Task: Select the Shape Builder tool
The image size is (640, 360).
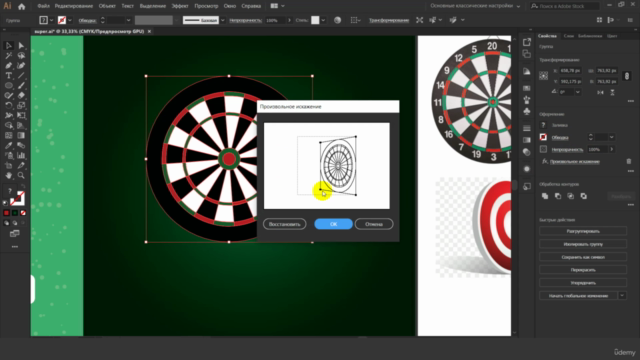Action: coord(9,125)
